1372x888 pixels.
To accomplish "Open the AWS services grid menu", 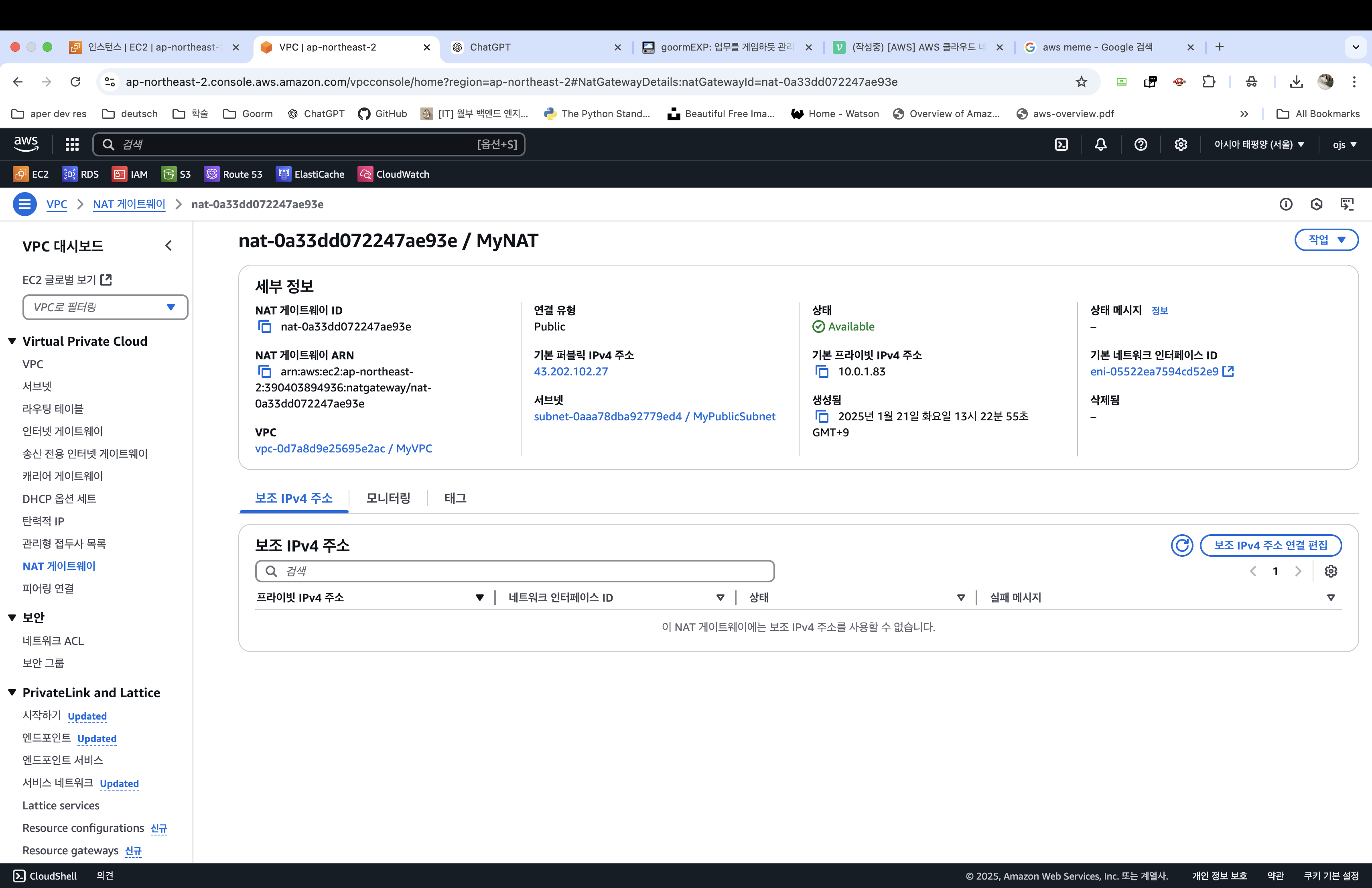I will pyautogui.click(x=72, y=144).
